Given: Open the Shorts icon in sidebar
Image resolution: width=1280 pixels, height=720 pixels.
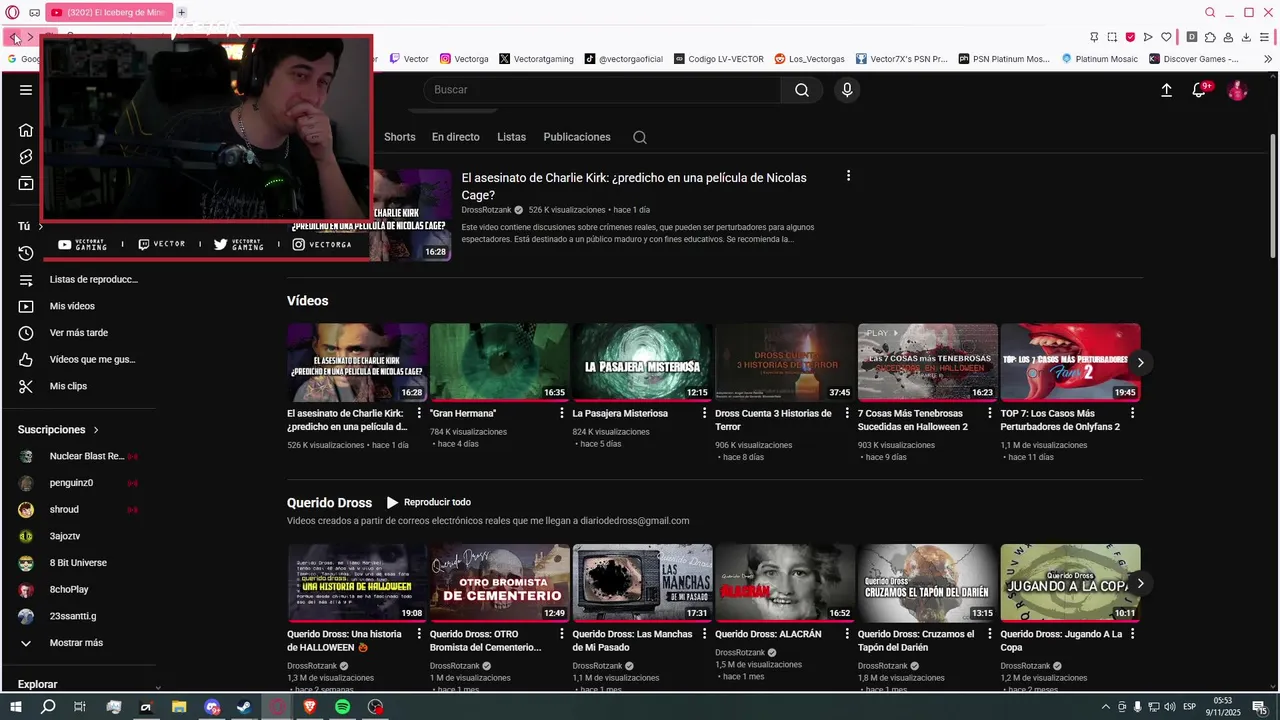Looking at the screenshot, I should (26, 157).
